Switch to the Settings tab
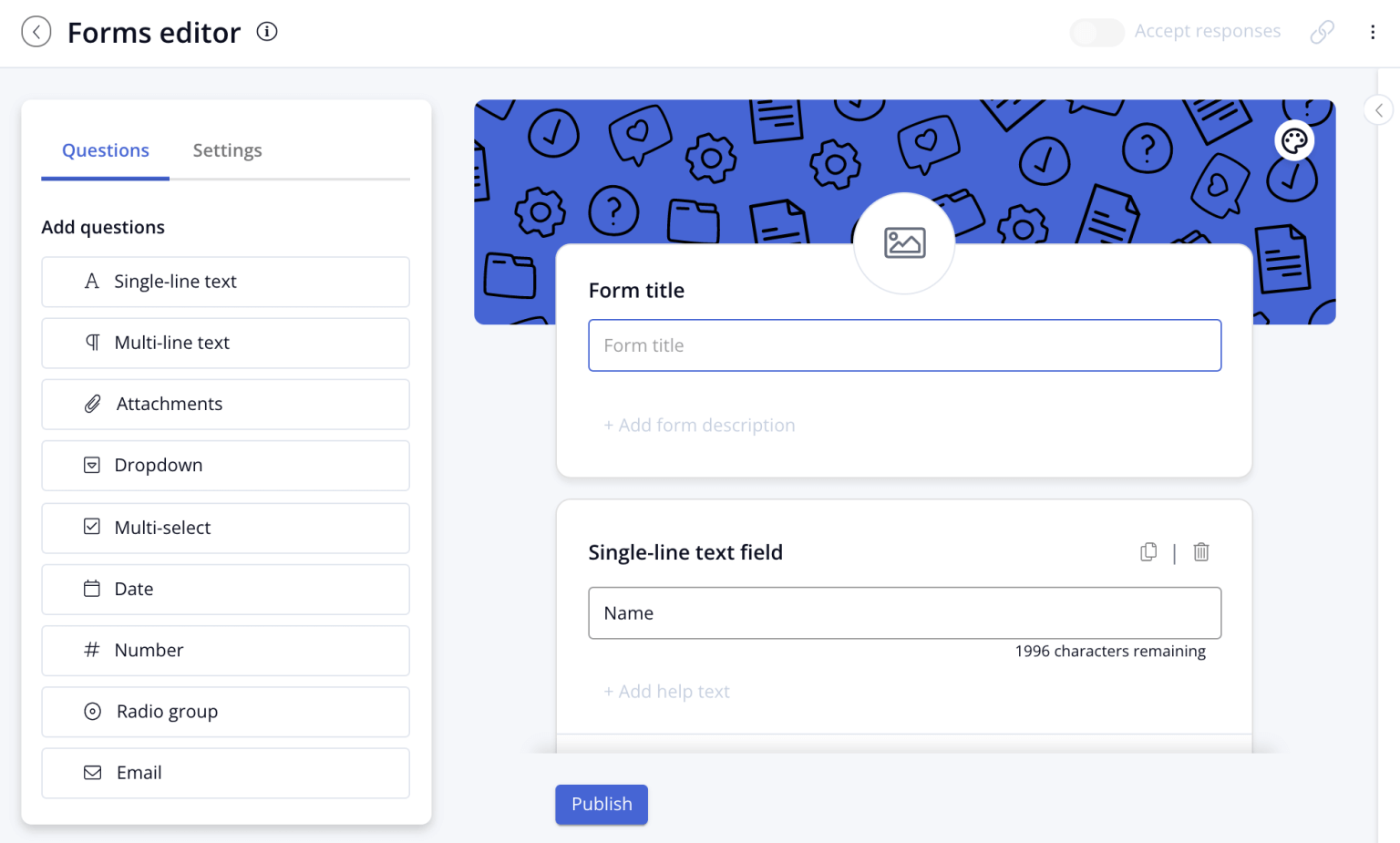This screenshot has width=1400, height=843. pyautogui.click(x=227, y=150)
